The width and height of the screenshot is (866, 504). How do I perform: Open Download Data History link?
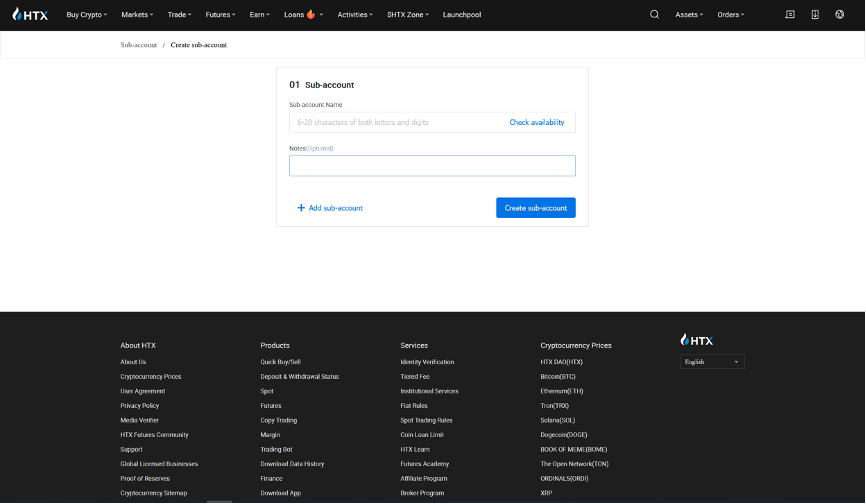292,464
